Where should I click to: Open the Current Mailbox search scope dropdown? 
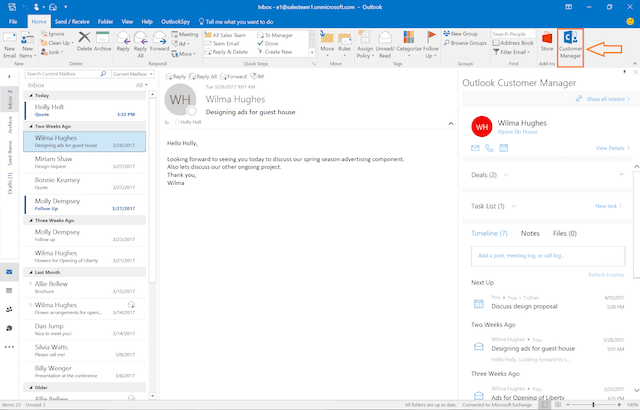(134, 74)
